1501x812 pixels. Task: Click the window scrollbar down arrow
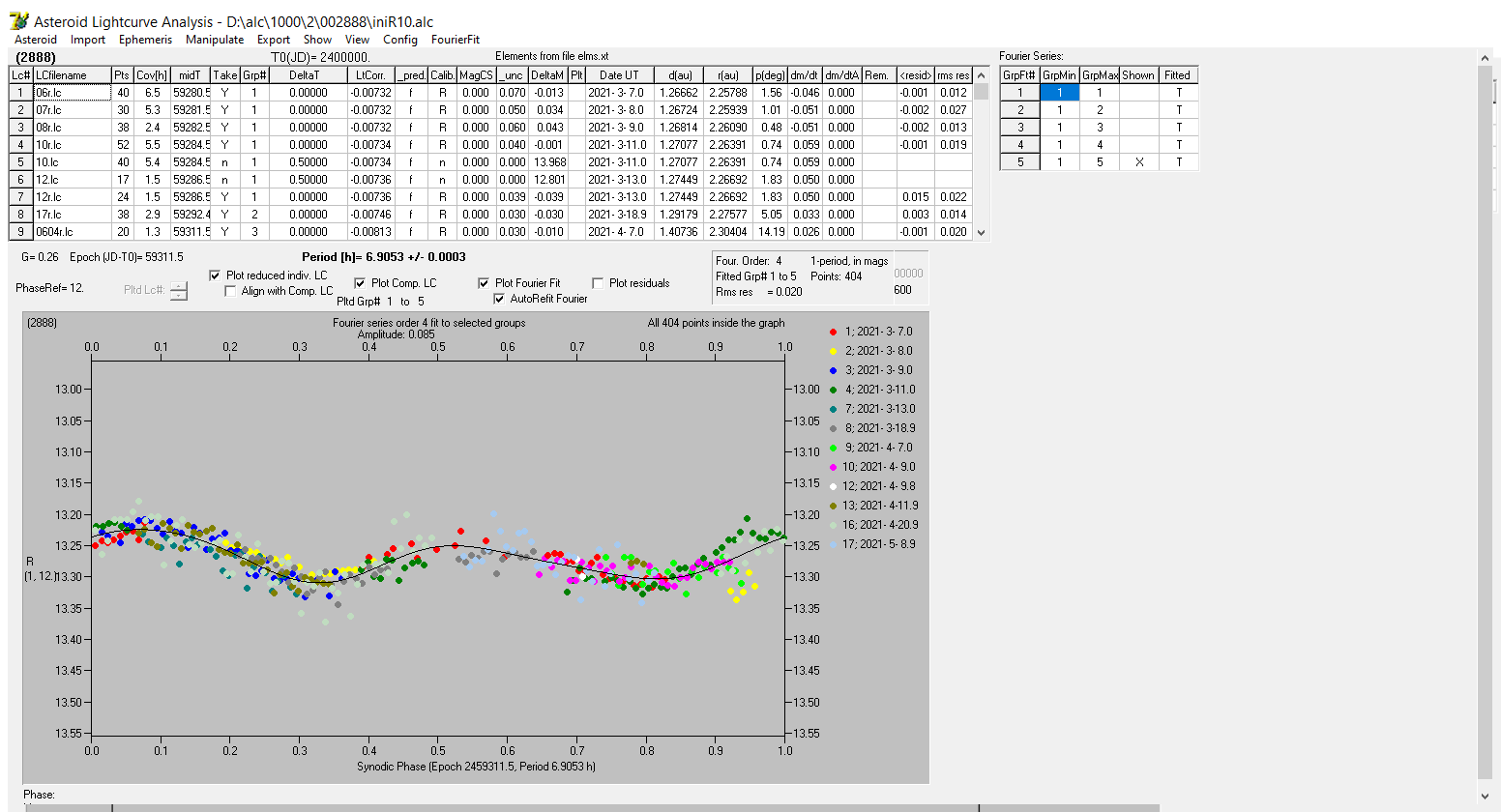click(x=1486, y=797)
